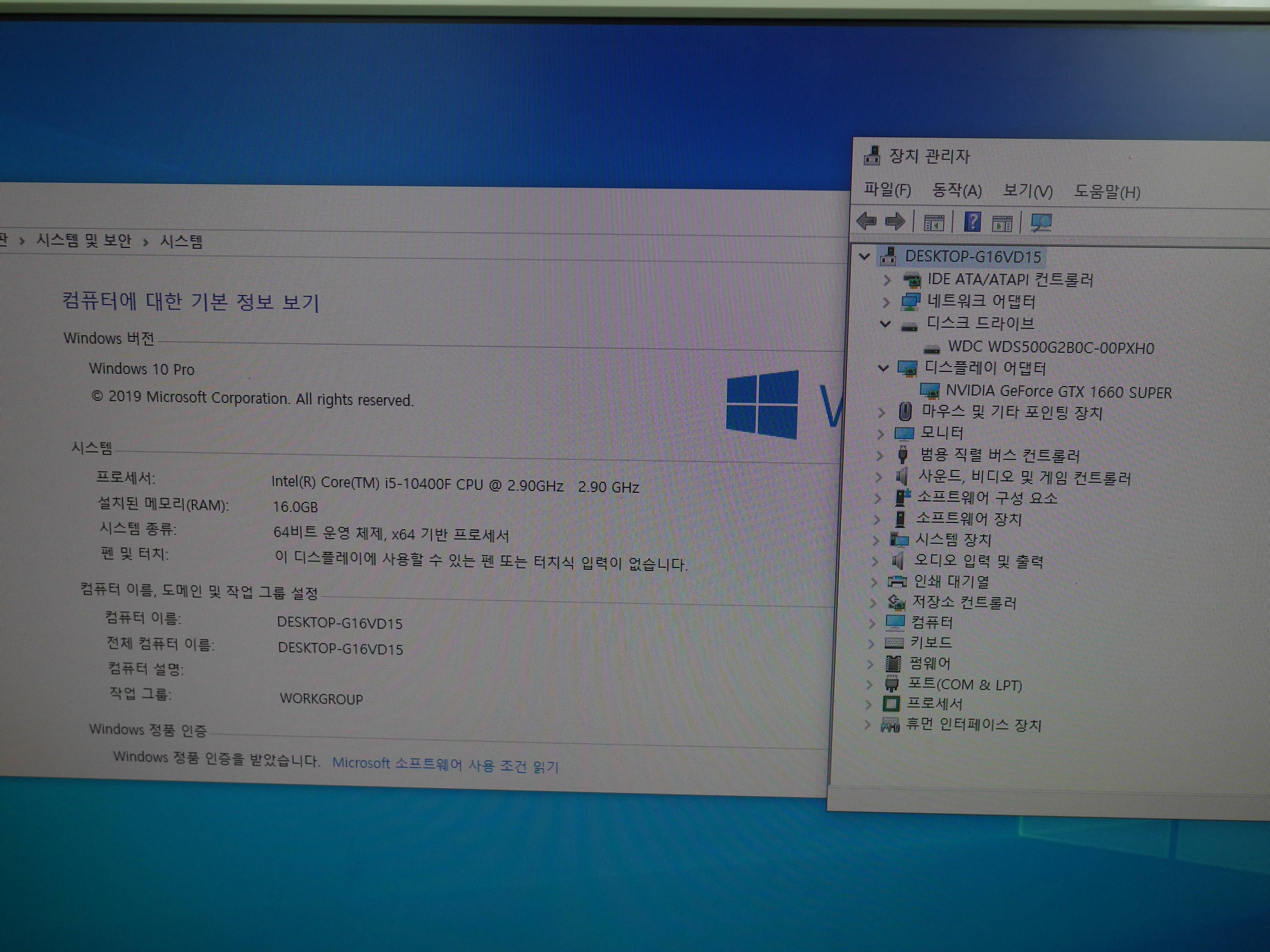Image resolution: width=1270 pixels, height=952 pixels.
Task: Select the NVIDIA GeForce GTX 1660 SUPER icon
Action: point(930,391)
